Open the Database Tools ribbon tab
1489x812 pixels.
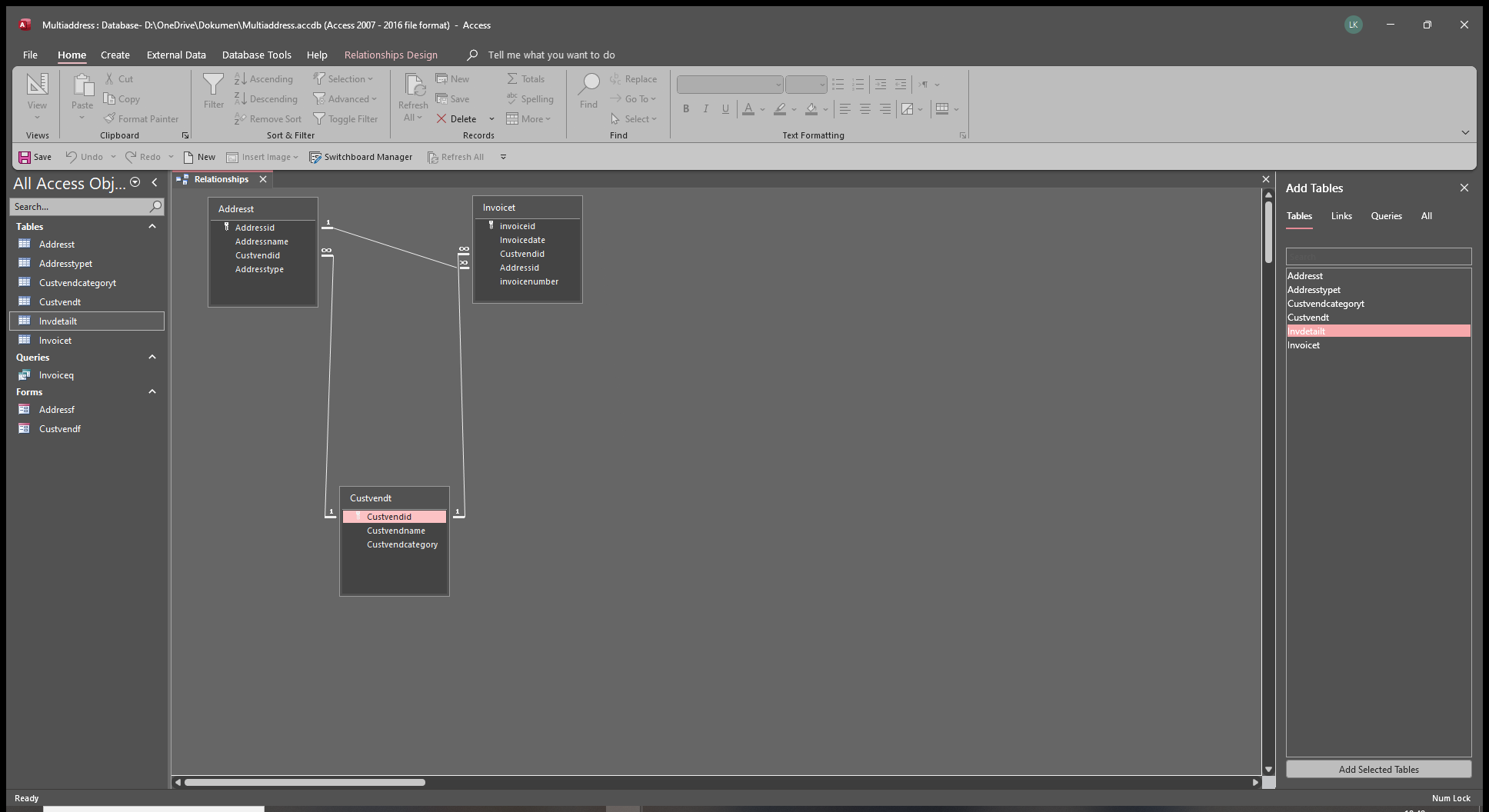pyautogui.click(x=256, y=55)
